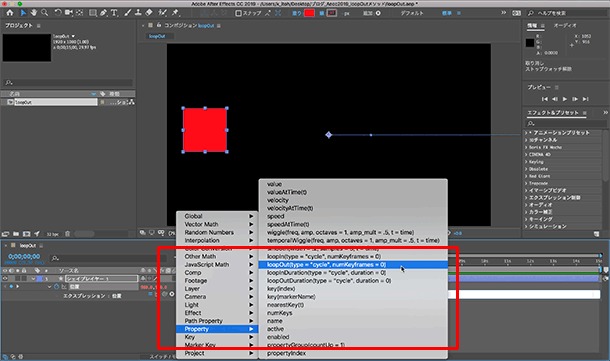Toggle lock switch for Shape Layer 1

(x=24, y=279)
